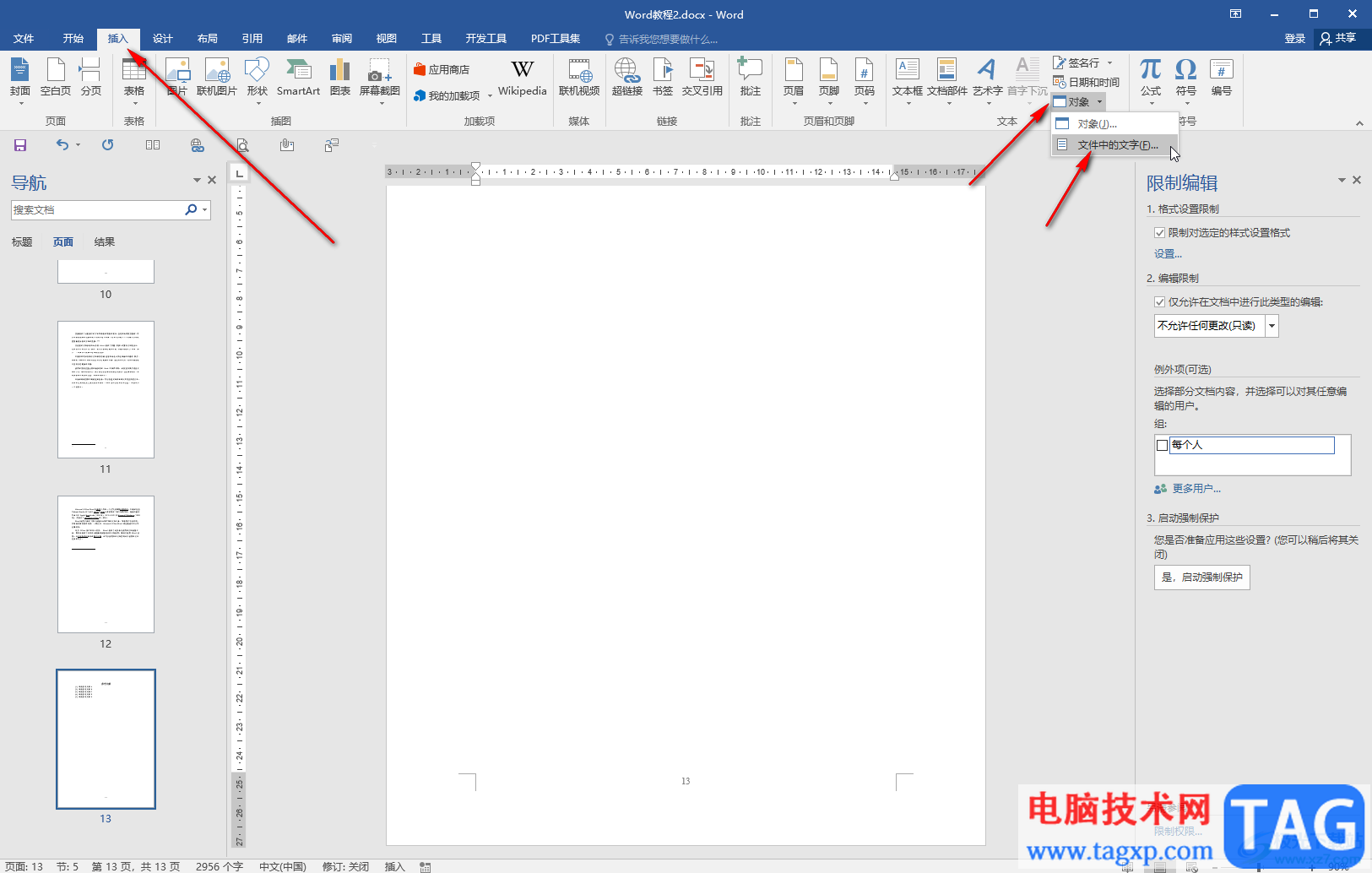Switch to the 设计 ribbon tab
This screenshot has height=873, width=1372.
coord(163,39)
